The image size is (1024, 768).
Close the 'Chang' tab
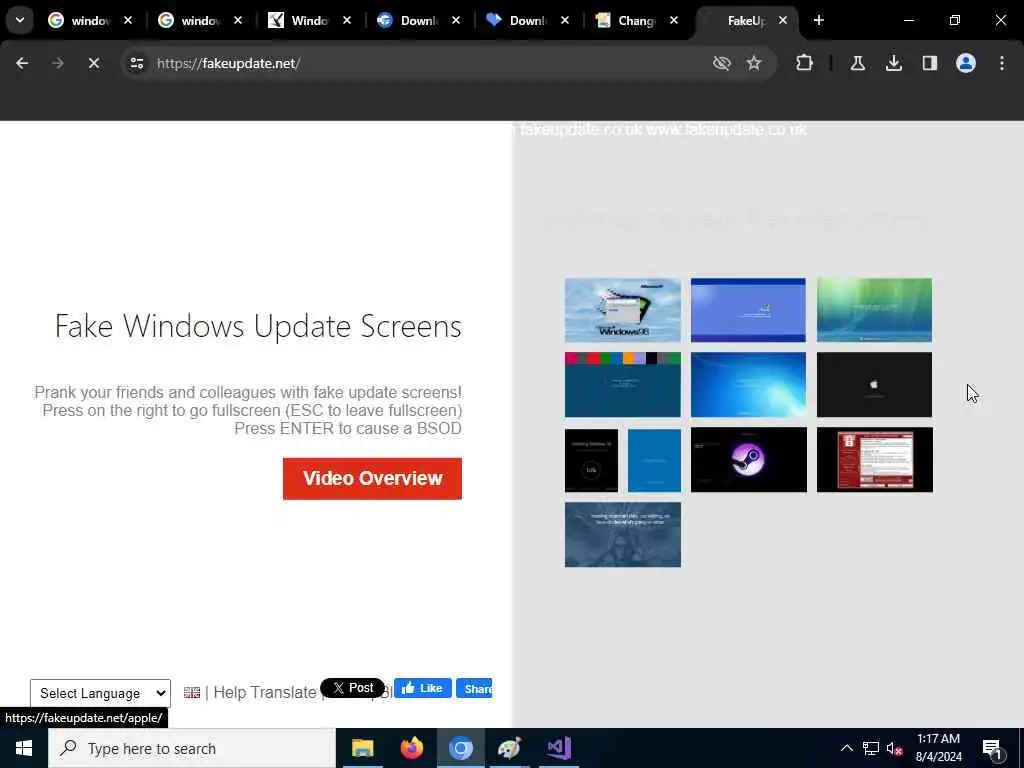[674, 20]
